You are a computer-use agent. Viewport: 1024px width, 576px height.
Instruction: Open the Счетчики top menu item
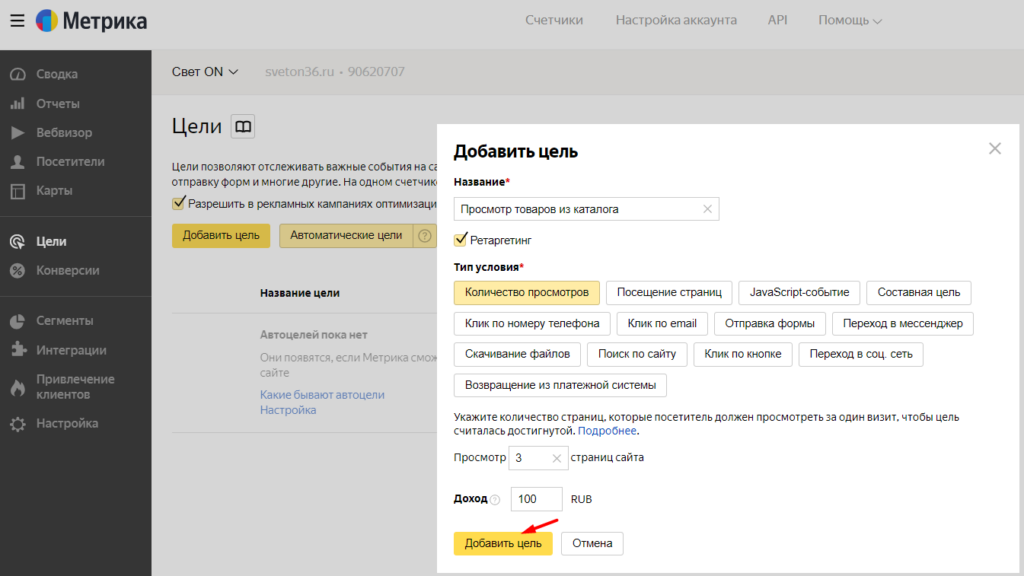pos(554,20)
